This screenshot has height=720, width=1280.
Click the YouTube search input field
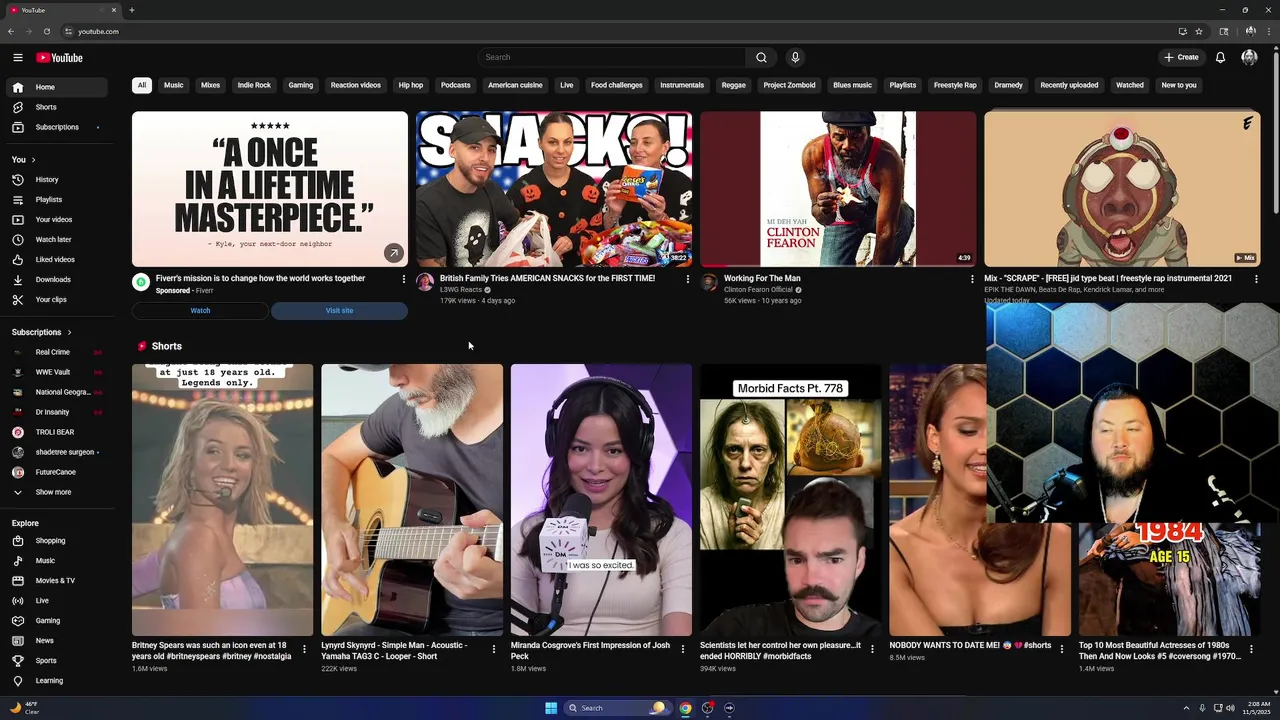(611, 57)
